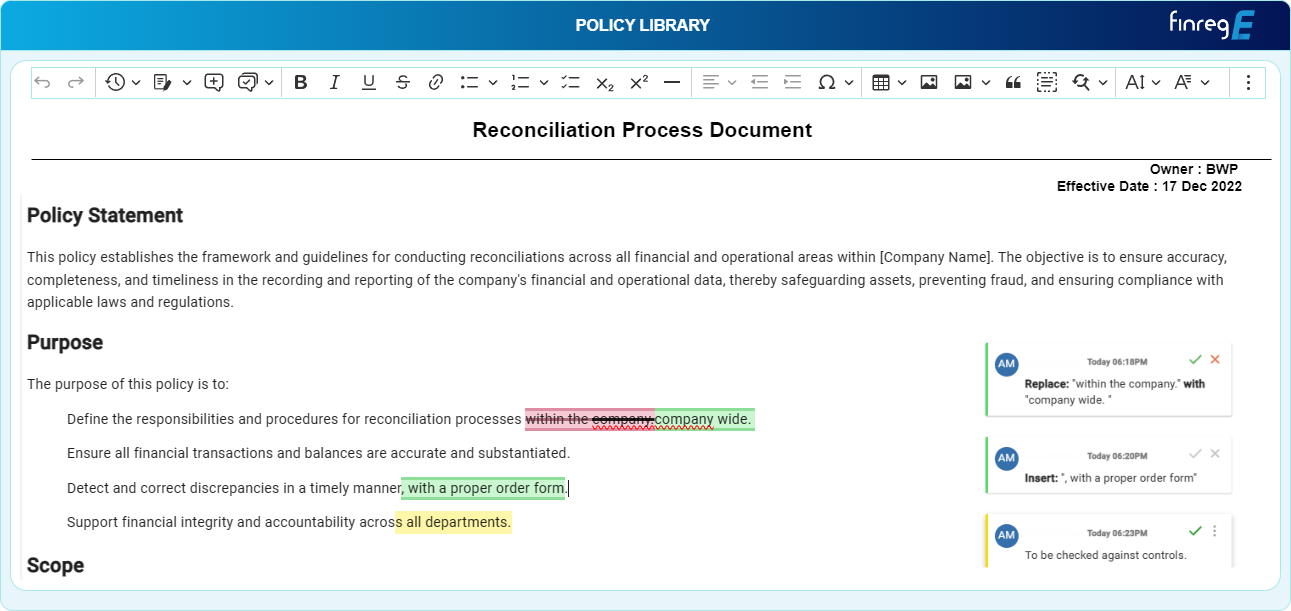Accept the Replace suggestion comment
1291x611 pixels.
tap(1195, 359)
